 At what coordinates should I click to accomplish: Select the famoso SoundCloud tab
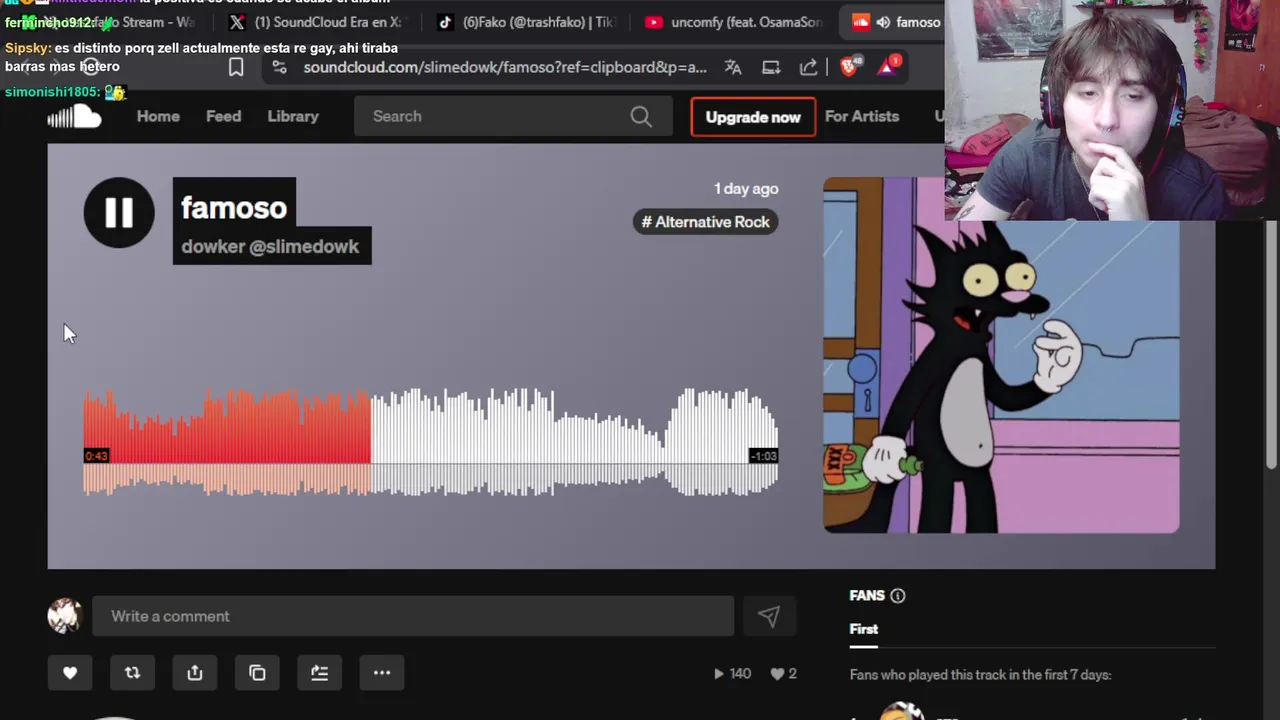pyautogui.click(x=895, y=22)
